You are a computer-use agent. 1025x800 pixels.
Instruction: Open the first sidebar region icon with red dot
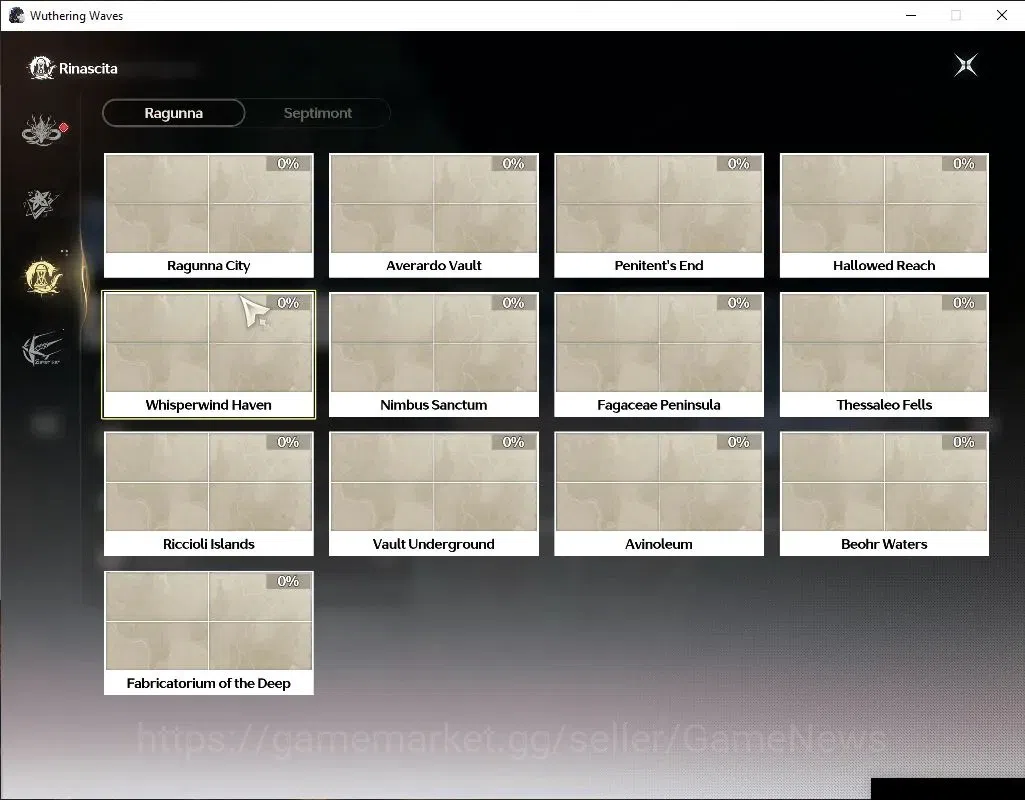tap(43, 129)
